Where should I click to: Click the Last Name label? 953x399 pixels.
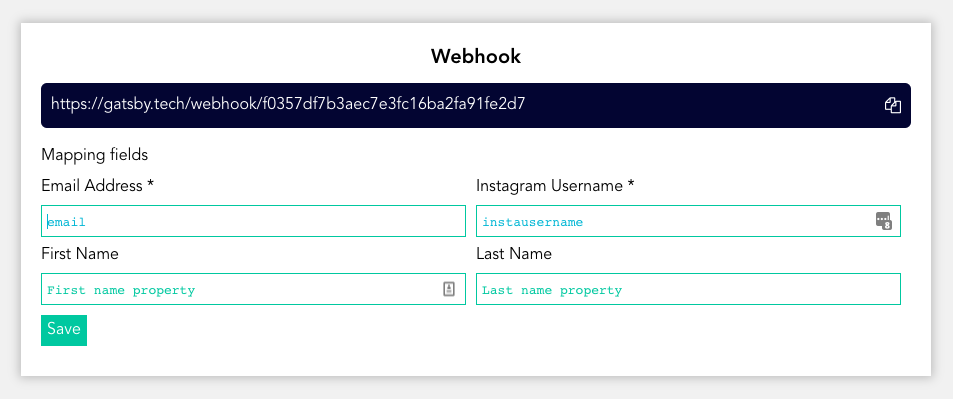[514, 254]
